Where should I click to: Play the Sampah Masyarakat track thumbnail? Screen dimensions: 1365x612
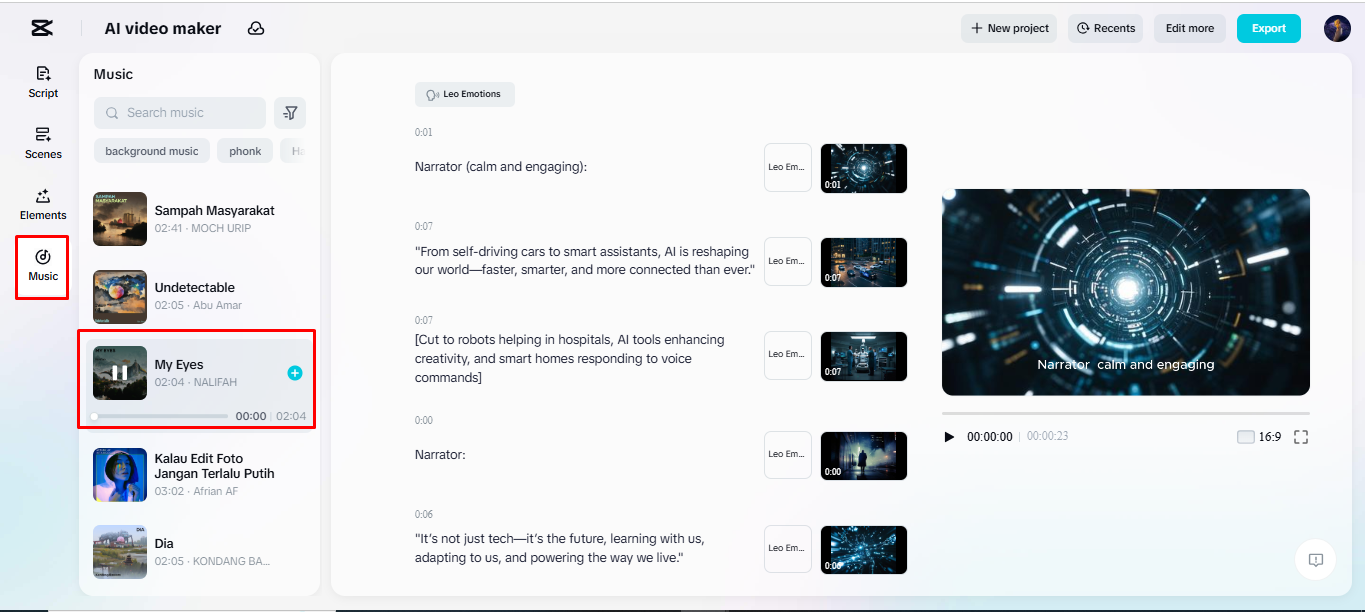pos(120,219)
